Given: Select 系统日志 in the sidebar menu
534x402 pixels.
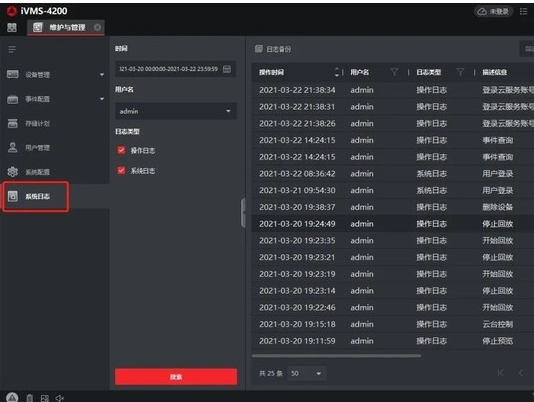Looking at the screenshot, I should [36, 197].
